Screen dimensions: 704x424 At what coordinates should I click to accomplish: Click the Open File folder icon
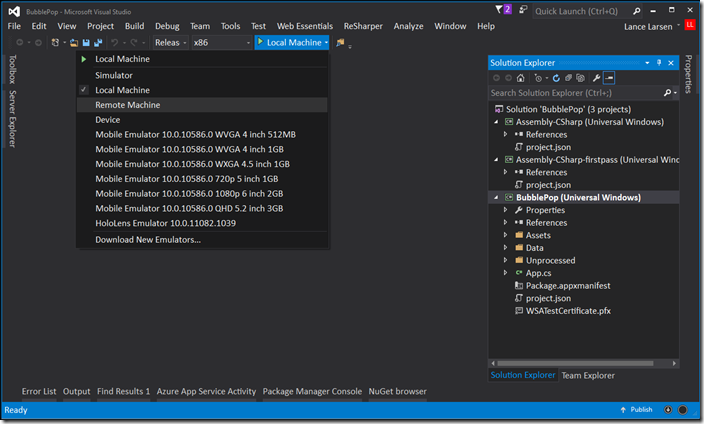(74, 43)
